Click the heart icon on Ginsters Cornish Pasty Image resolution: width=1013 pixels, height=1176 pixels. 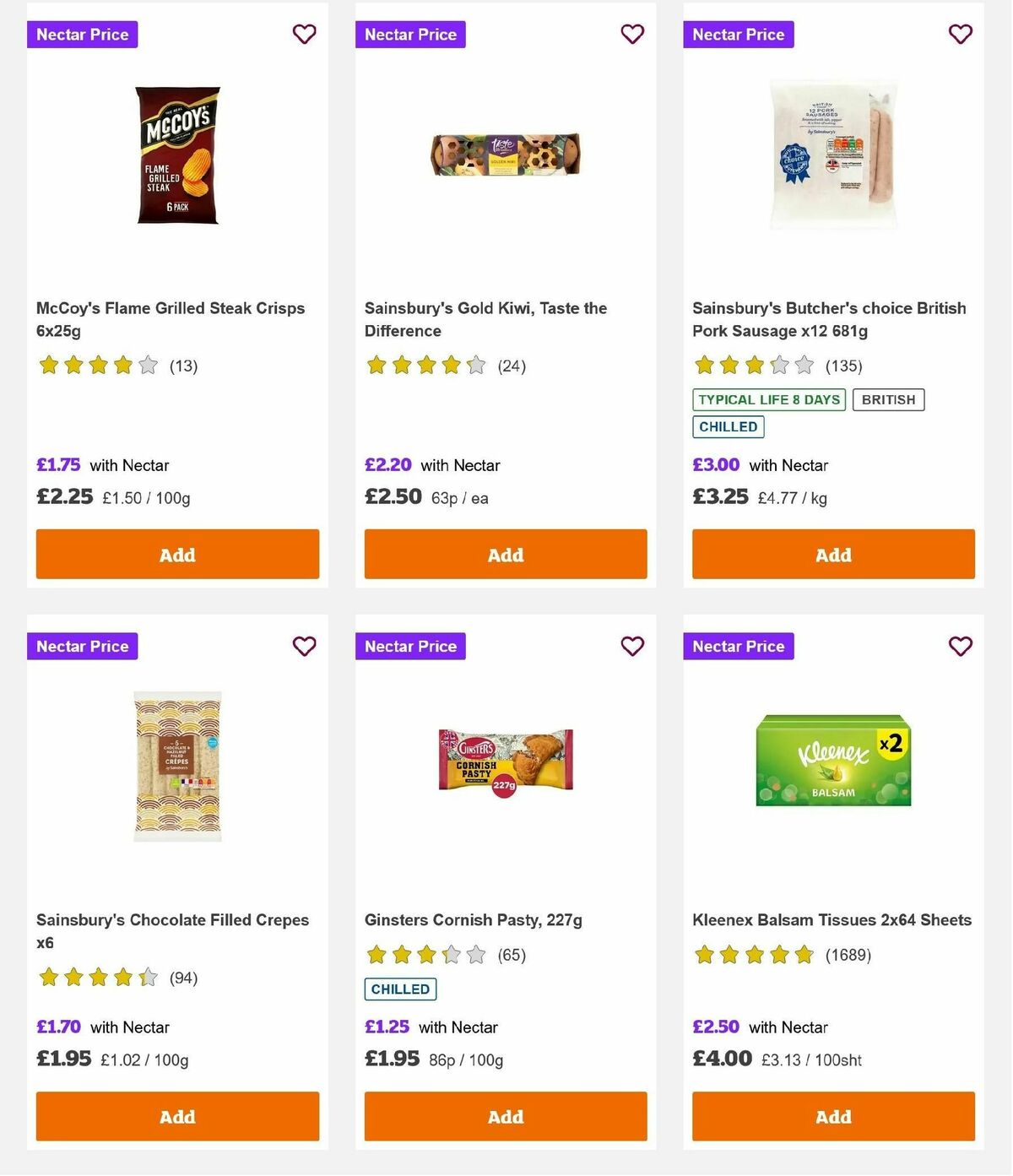pyautogui.click(x=632, y=646)
